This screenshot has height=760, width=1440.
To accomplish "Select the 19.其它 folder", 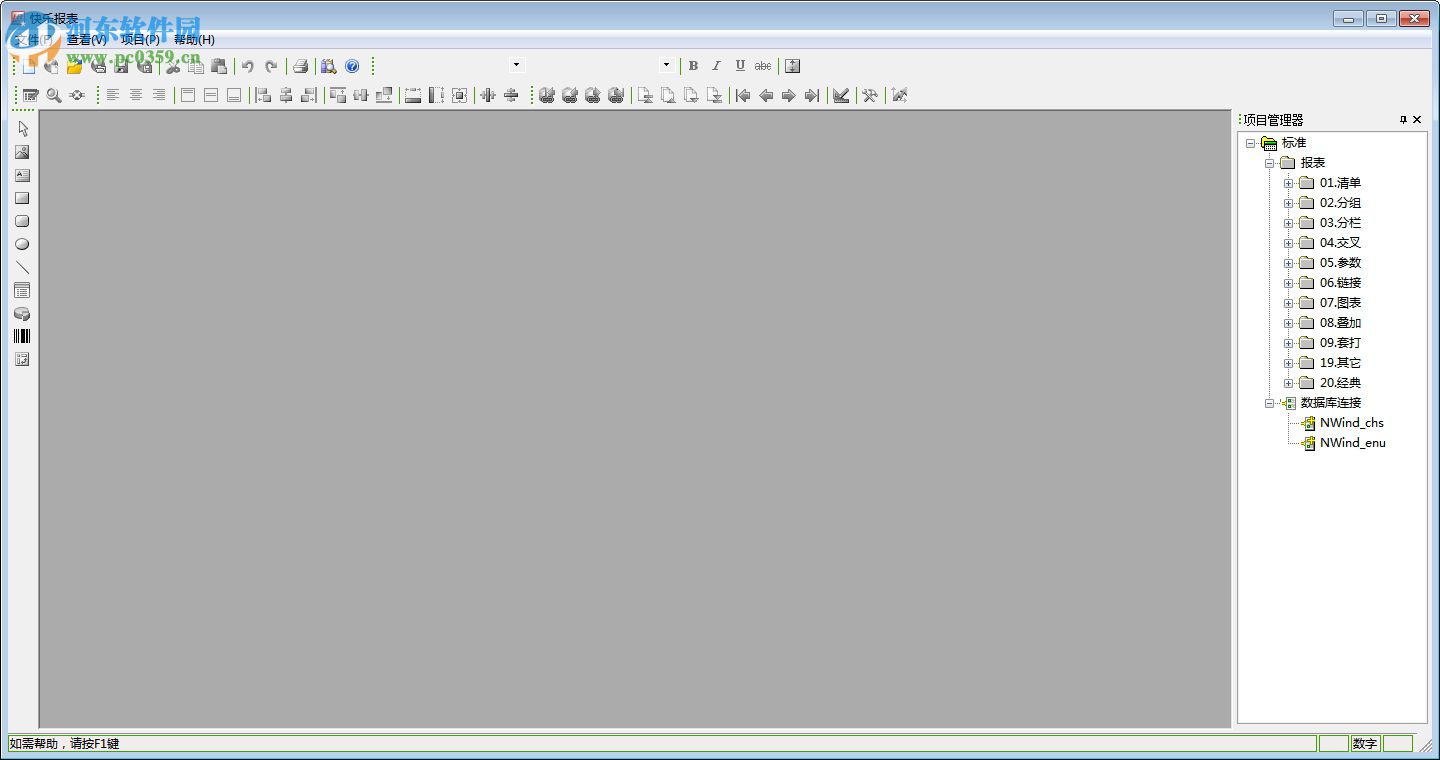I will pyautogui.click(x=1340, y=363).
